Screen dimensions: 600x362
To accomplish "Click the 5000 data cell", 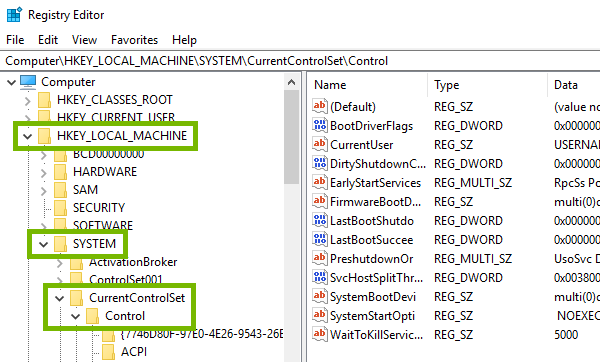I will tap(566, 335).
